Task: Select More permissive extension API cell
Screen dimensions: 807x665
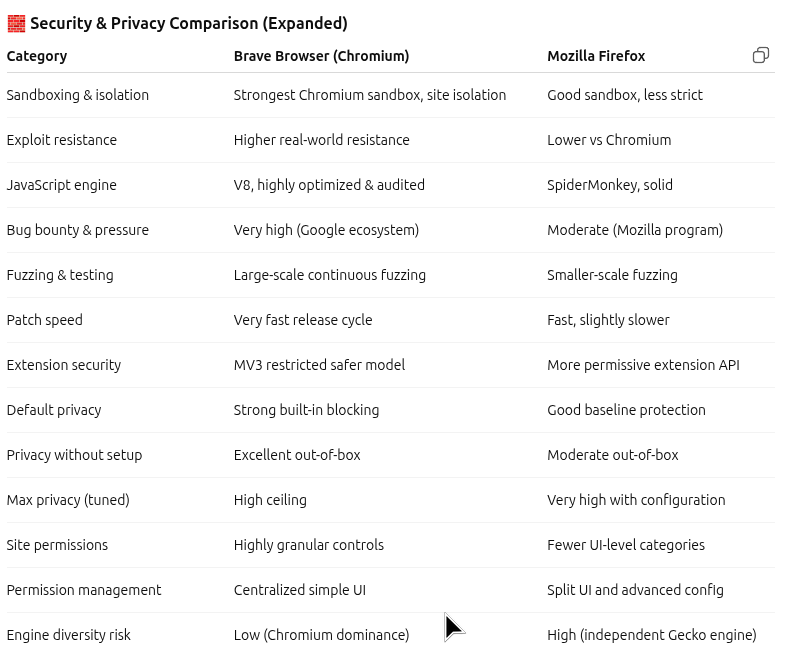Action: click(x=643, y=365)
